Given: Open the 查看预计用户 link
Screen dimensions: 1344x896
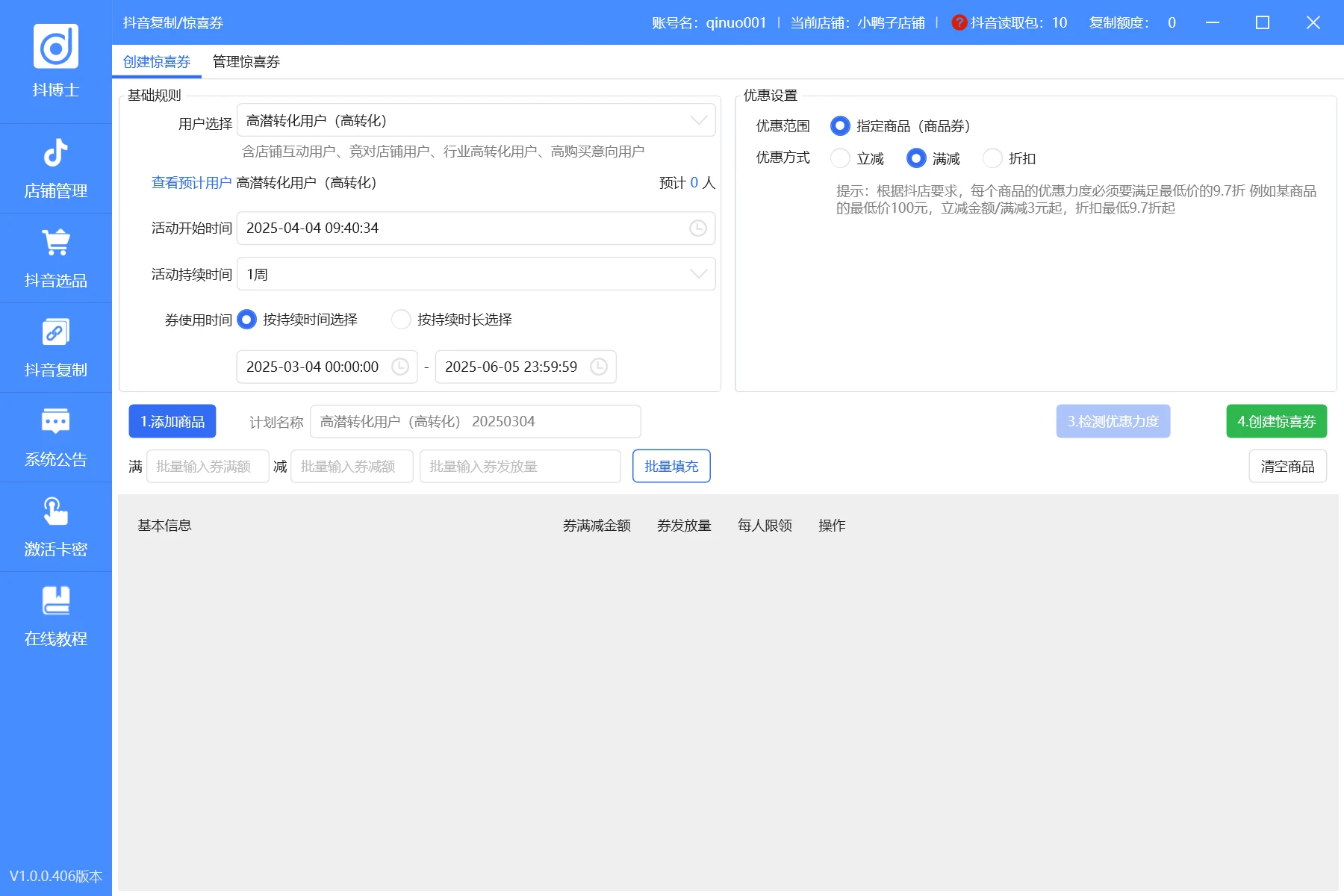Looking at the screenshot, I should [x=191, y=183].
